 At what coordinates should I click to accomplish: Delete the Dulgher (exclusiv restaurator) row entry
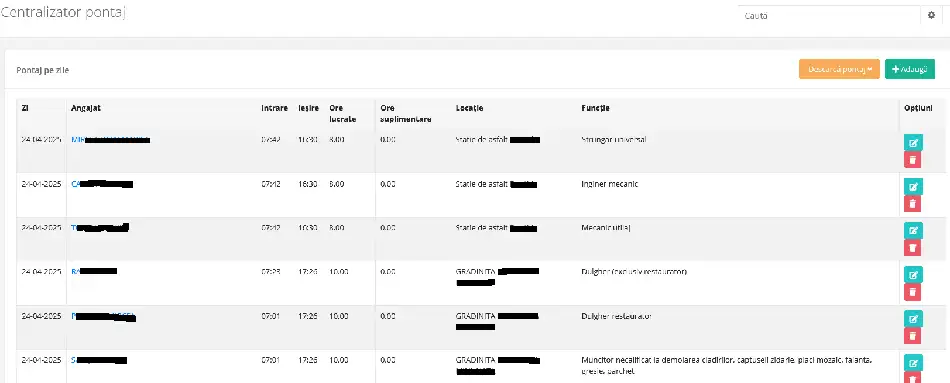[x=912, y=291]
